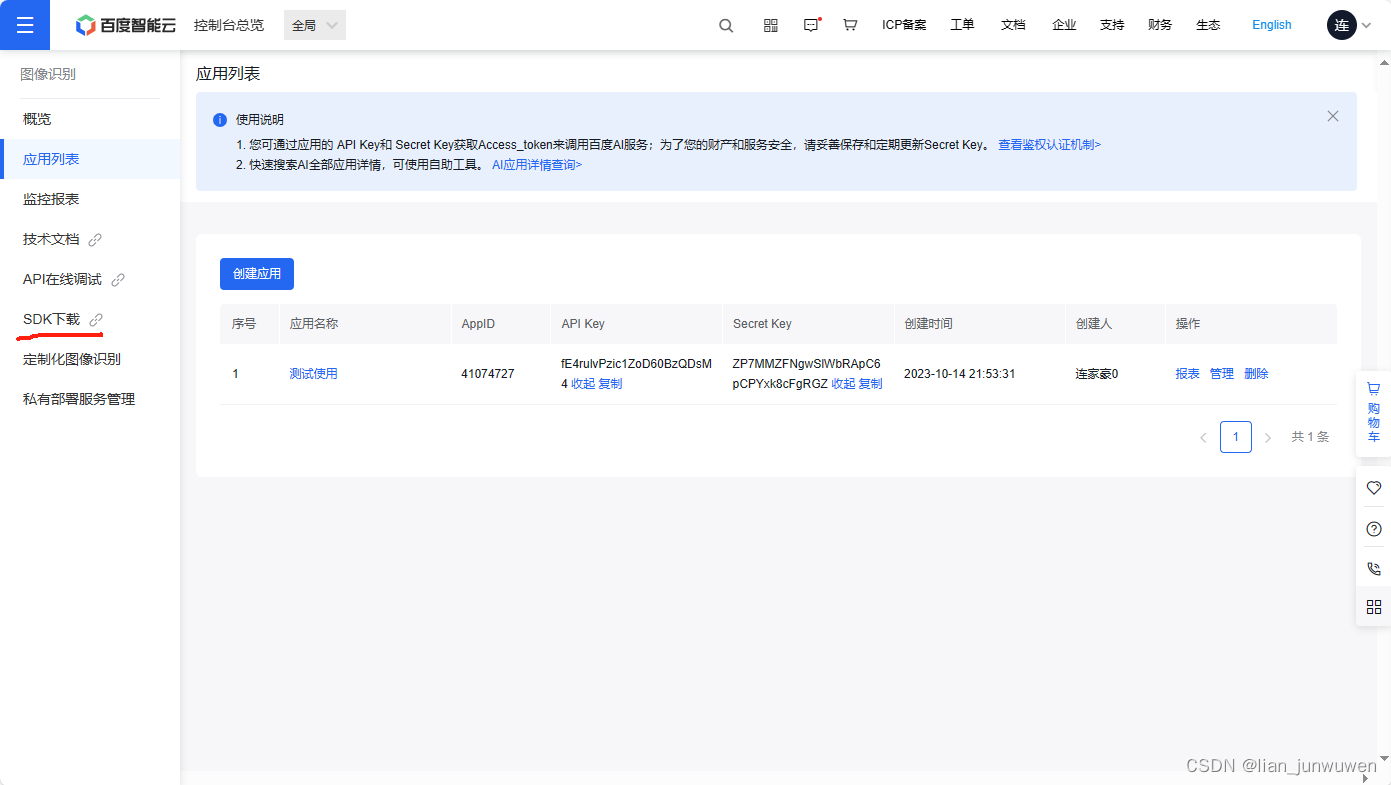Open the grid apps icon on right
1391x785 pixels.
pos(1374,607)
